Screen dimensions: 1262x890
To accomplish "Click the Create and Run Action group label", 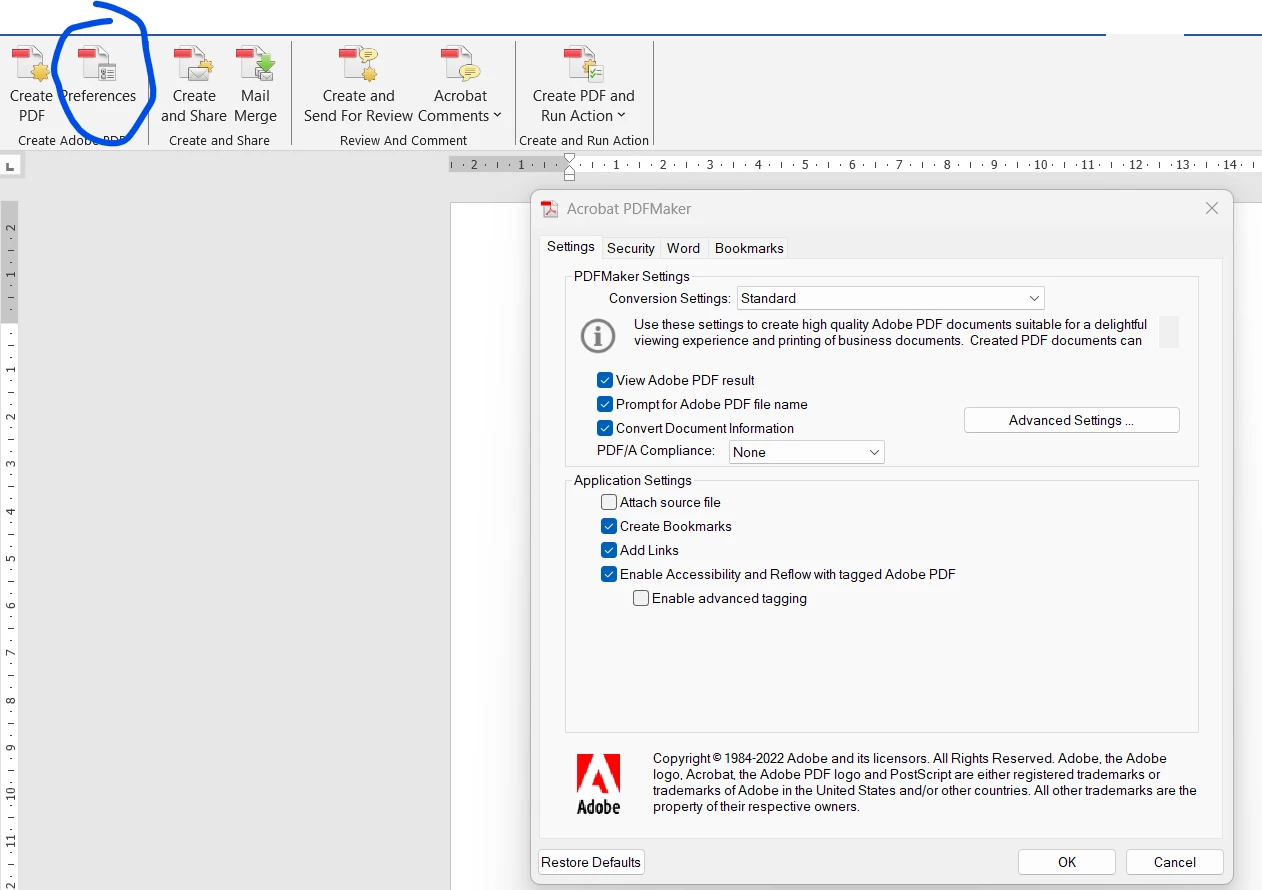I will click(x=584, y=140).
